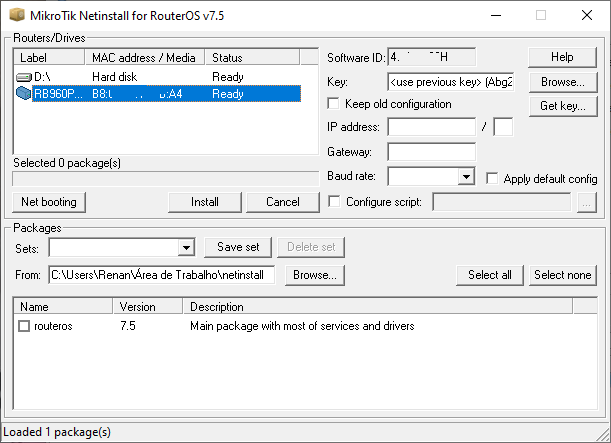The width and height of the screenshot is (611, 443).
Task: Click the Status column header in drives list
Action: (252, 57)
